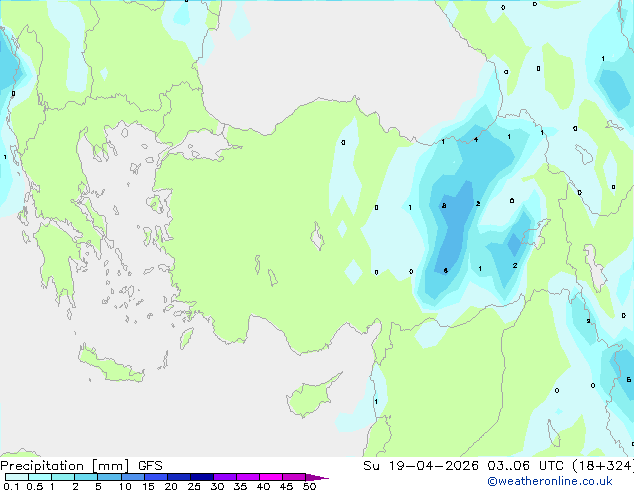Click the "4" precipitation value on the map
This screenshot has width=634, height=490.
click(x=476, y=139)
